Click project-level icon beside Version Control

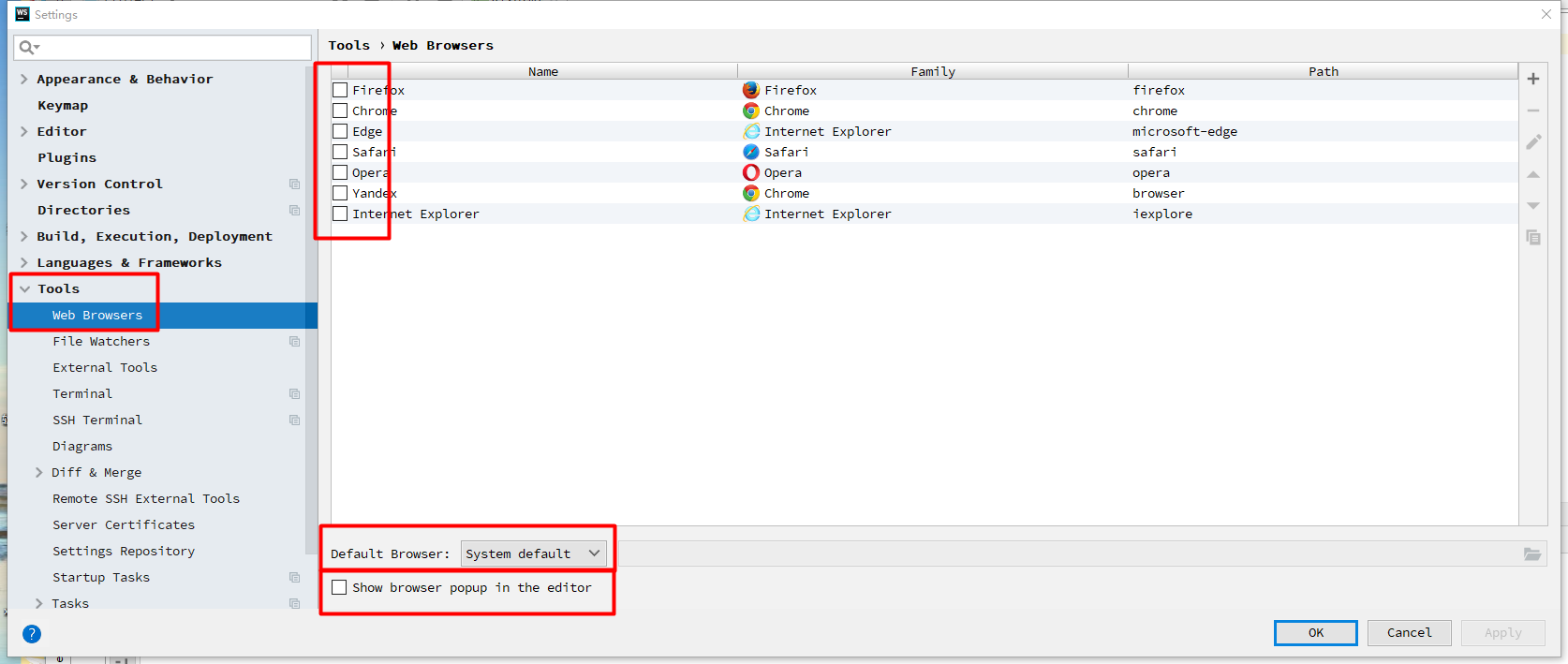pyautogui.click(x=295, y=184)
